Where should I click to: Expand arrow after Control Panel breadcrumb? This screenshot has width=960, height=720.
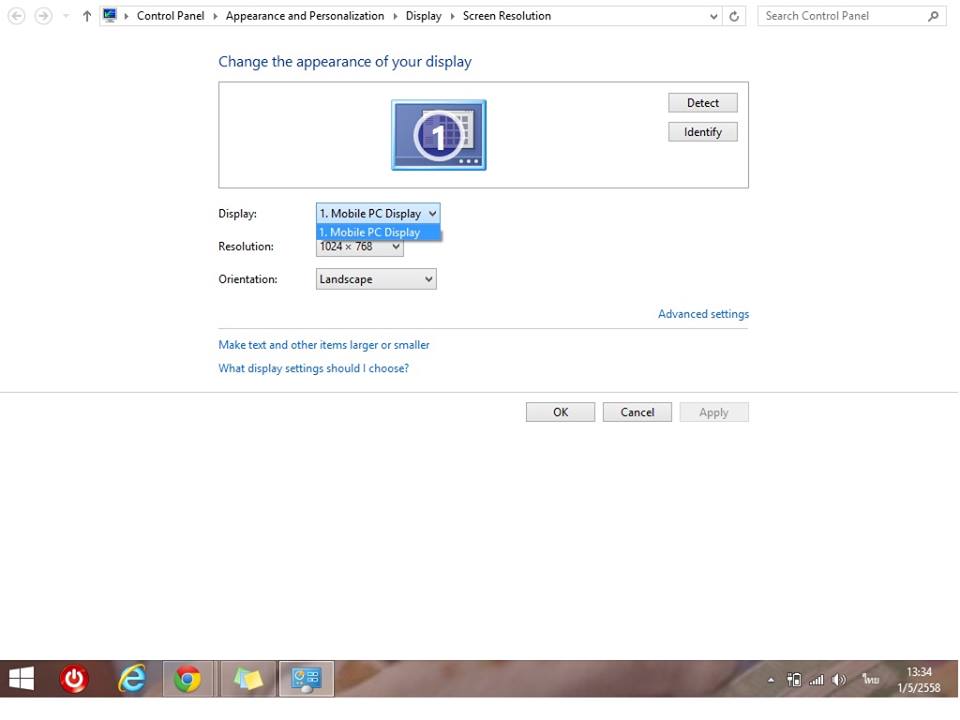point(215,17)
